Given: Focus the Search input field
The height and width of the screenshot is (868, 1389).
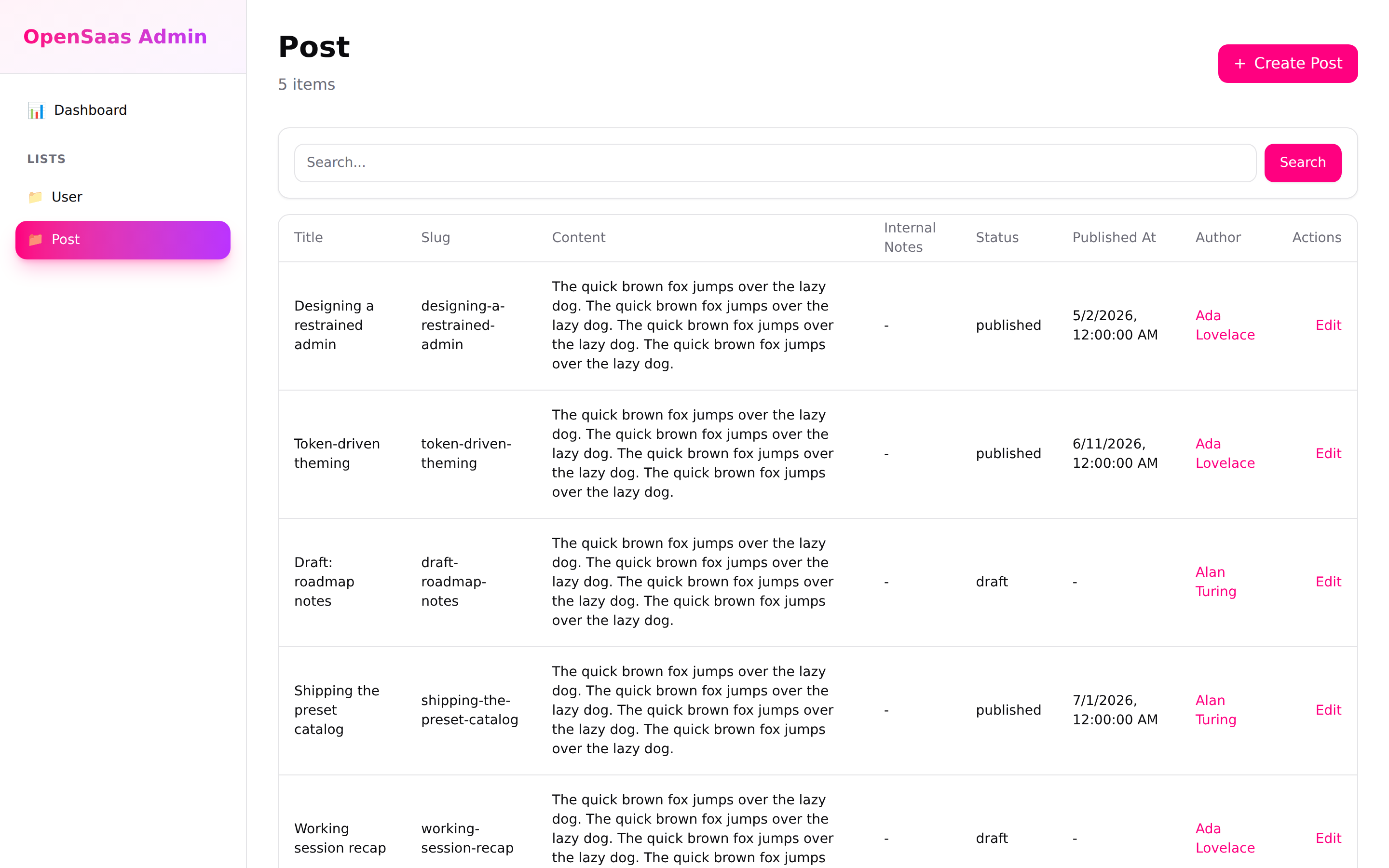Looking at the screenshot, I should (776, 163).
